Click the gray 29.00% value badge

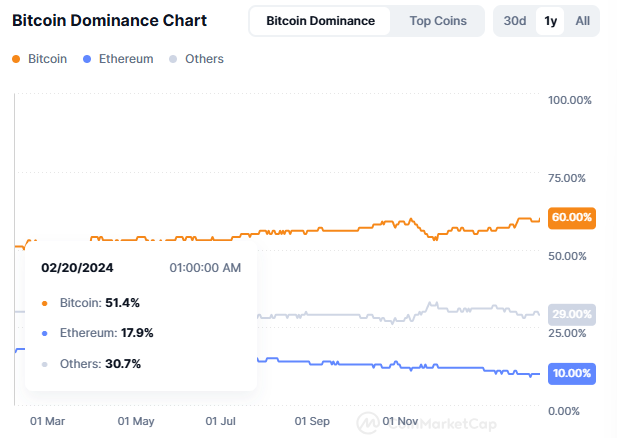(572, 314)
